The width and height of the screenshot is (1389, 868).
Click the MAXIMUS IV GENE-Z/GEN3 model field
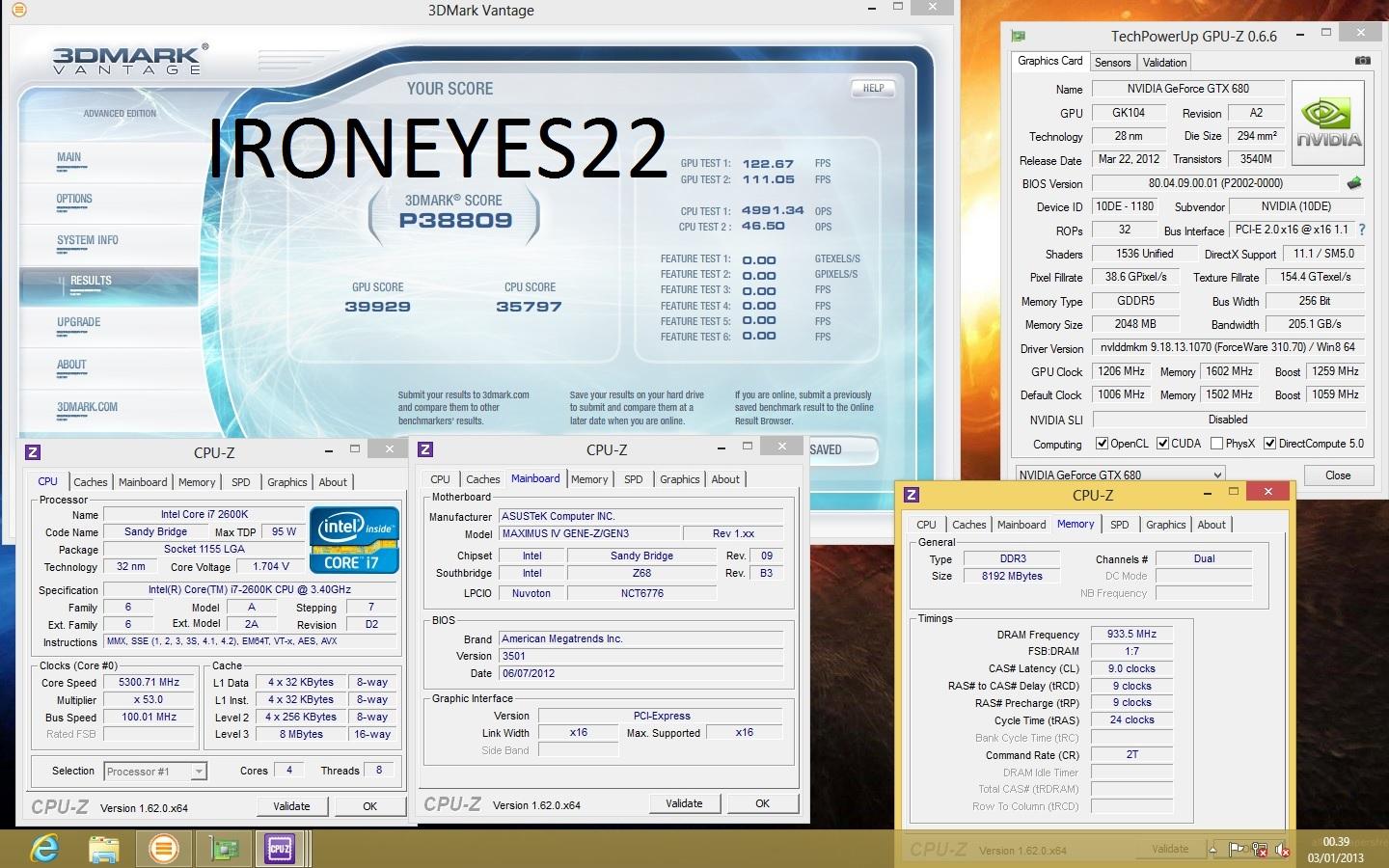point(588,533)
